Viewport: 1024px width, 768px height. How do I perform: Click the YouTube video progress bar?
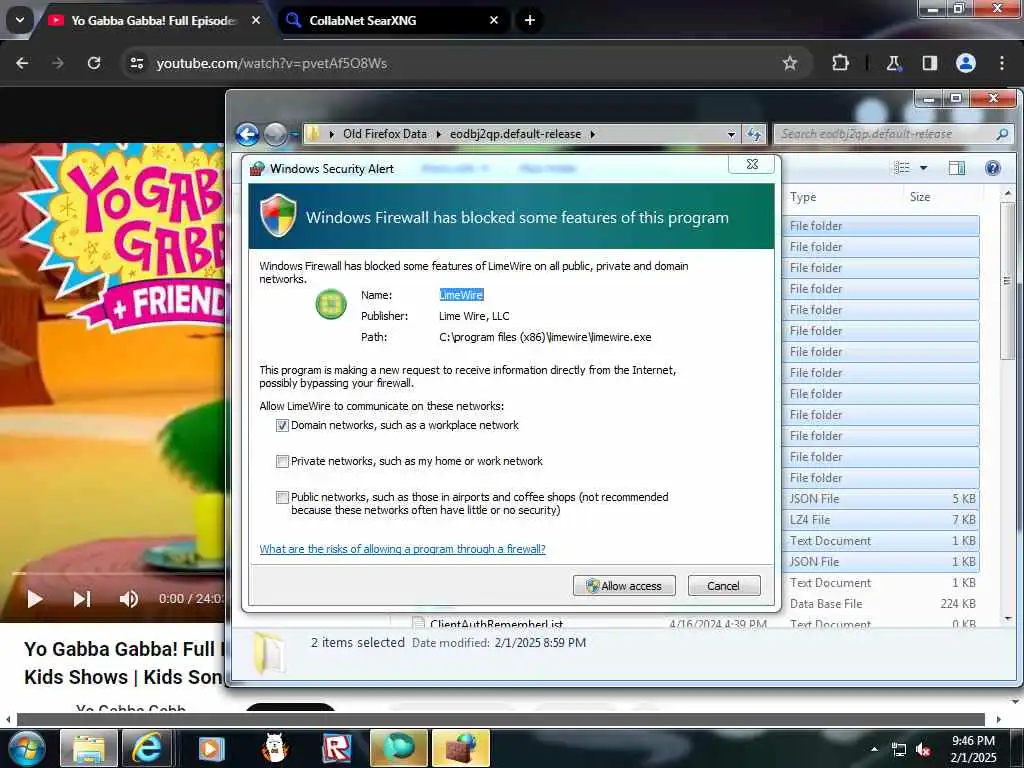click(118, 573)
